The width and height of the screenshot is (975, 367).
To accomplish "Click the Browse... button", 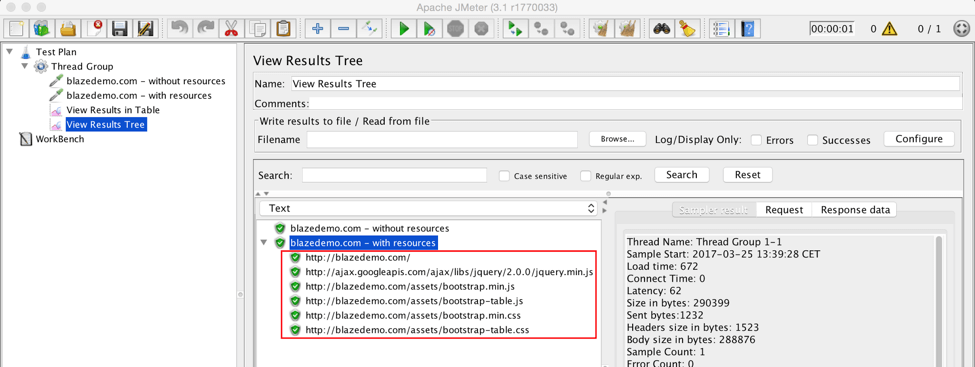I will pyautogui.click(x=617, y=139).
